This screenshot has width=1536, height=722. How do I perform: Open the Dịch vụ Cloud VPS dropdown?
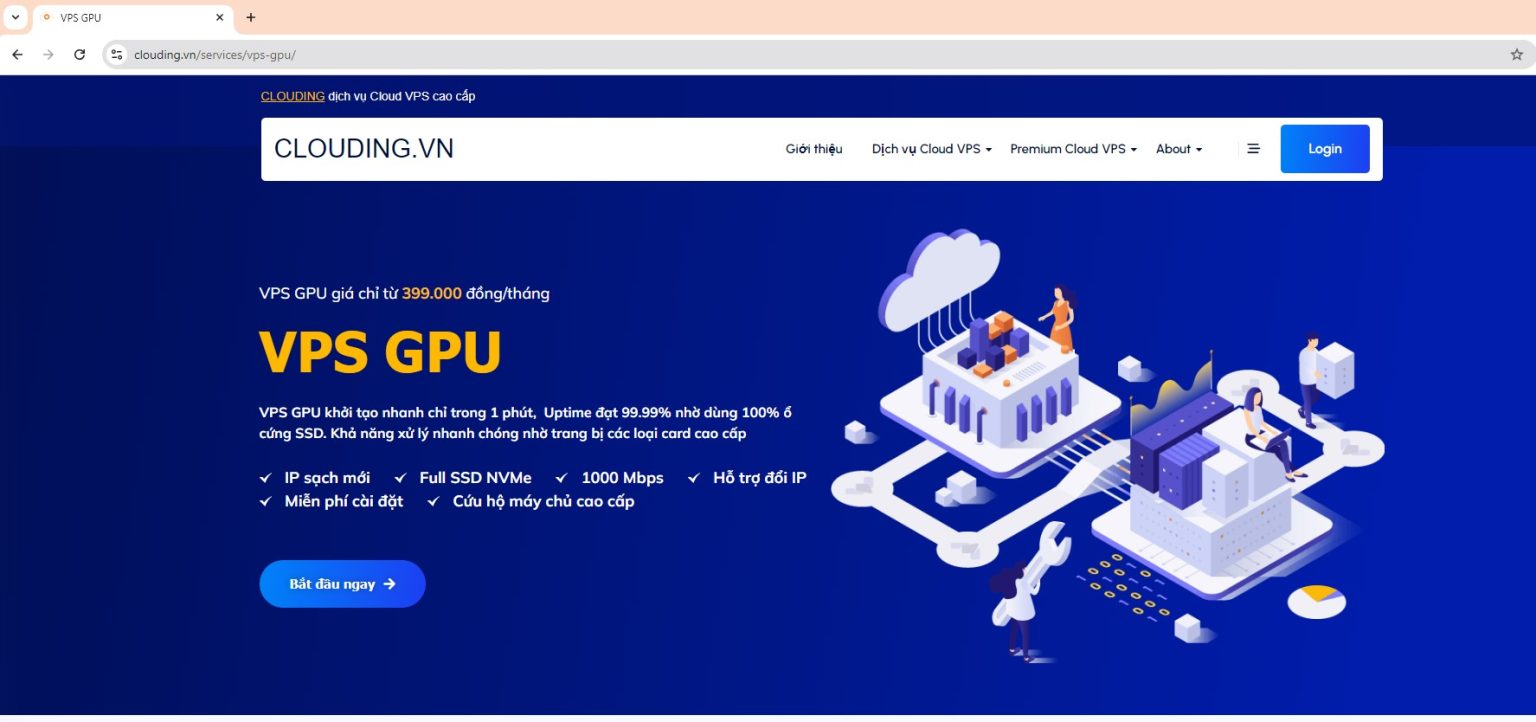tap(929, 148)
